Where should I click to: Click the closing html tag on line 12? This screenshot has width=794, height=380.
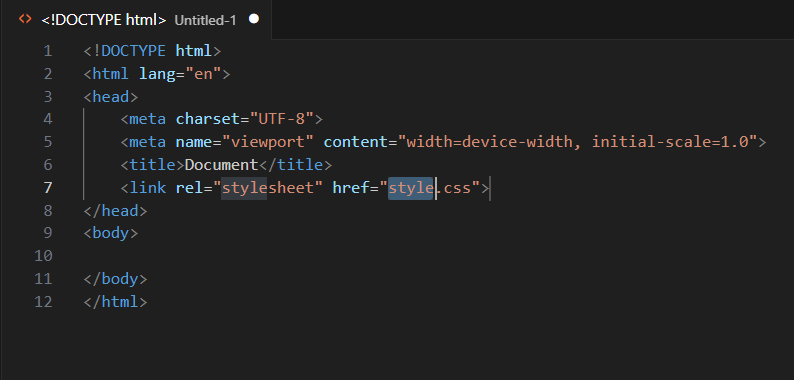click(115, 302)
